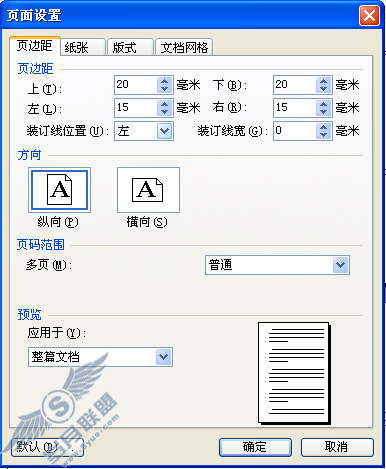This screenshot has width=386, height=469.
Task: Click the page preview thumbnail
Action: [x=294, y=373]
